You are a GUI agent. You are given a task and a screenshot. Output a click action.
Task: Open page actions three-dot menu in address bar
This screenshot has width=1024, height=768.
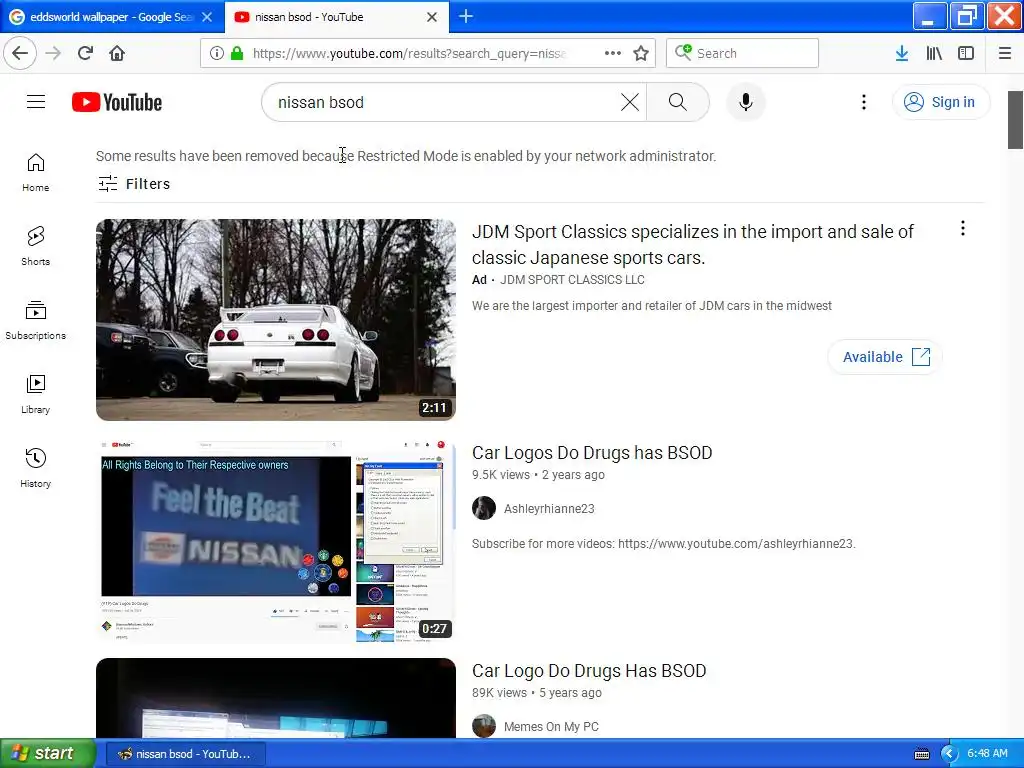click(x=613, y=53)
